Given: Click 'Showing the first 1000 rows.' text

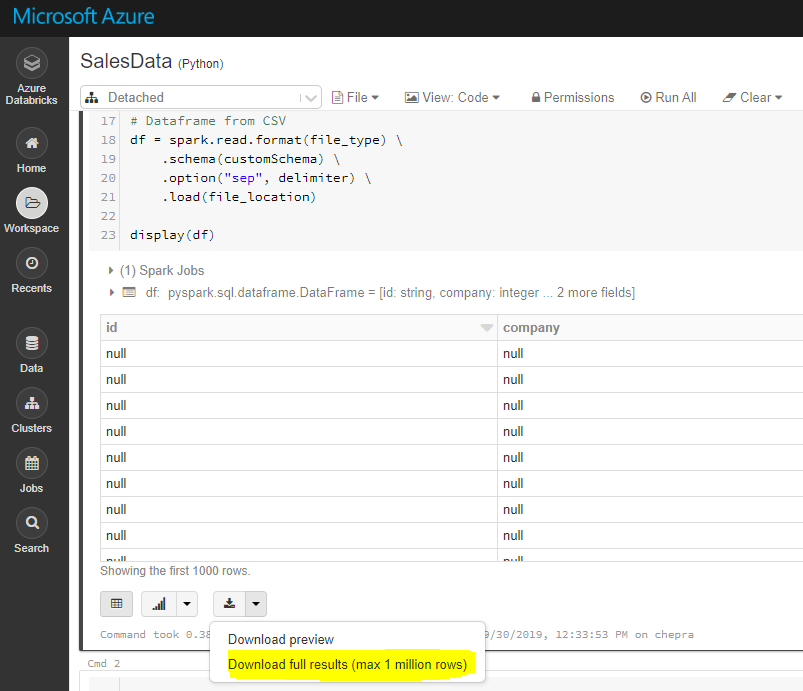Looking at the screenshot, I should point(175,571).
